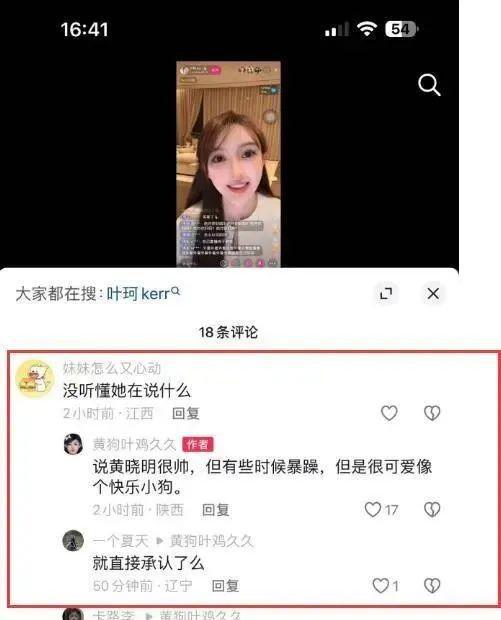The width and height of the screenshot is (501, 620).
Task: Tap 回复 under the 江西 comment
Action: [186, 413]
